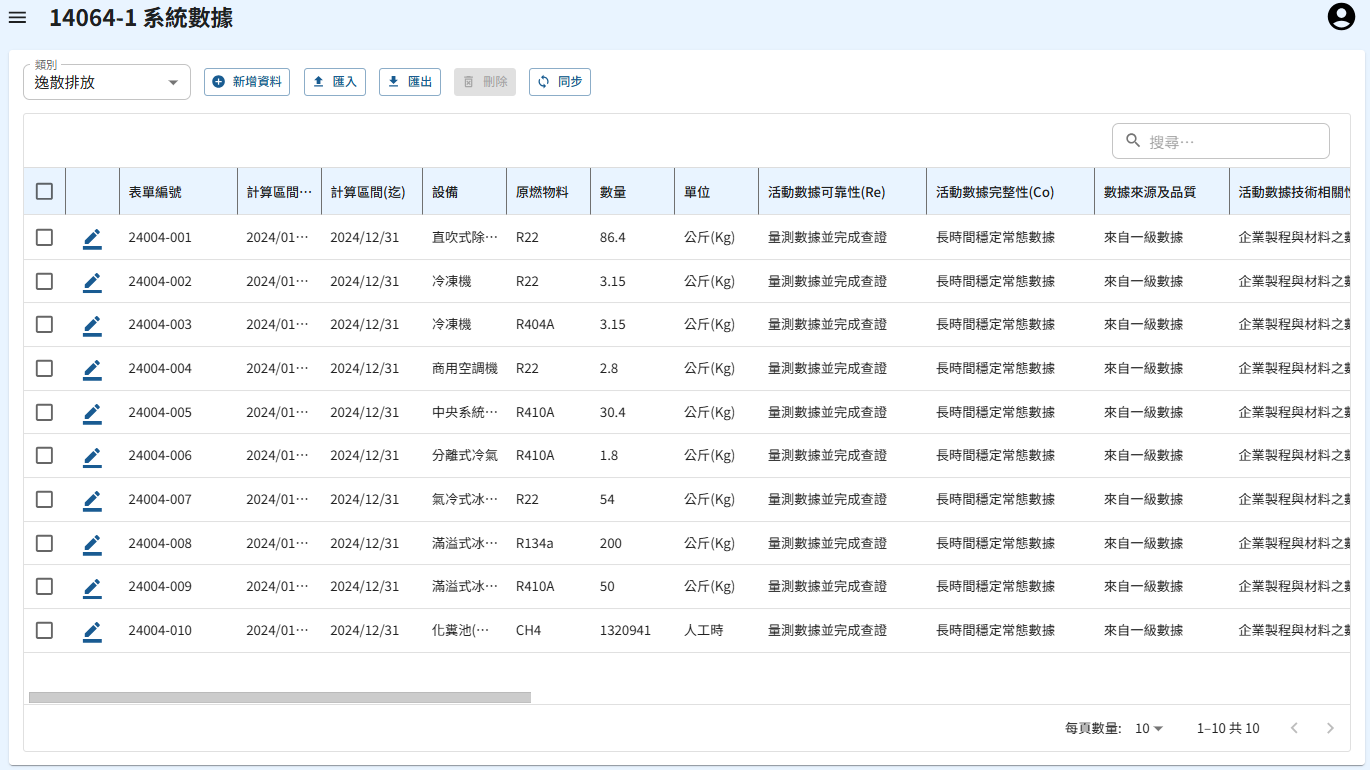Toggle the select-all header checkbox
Viewport: 1370px width, 770px height.
pyautogui.click(x=44, y=191)
